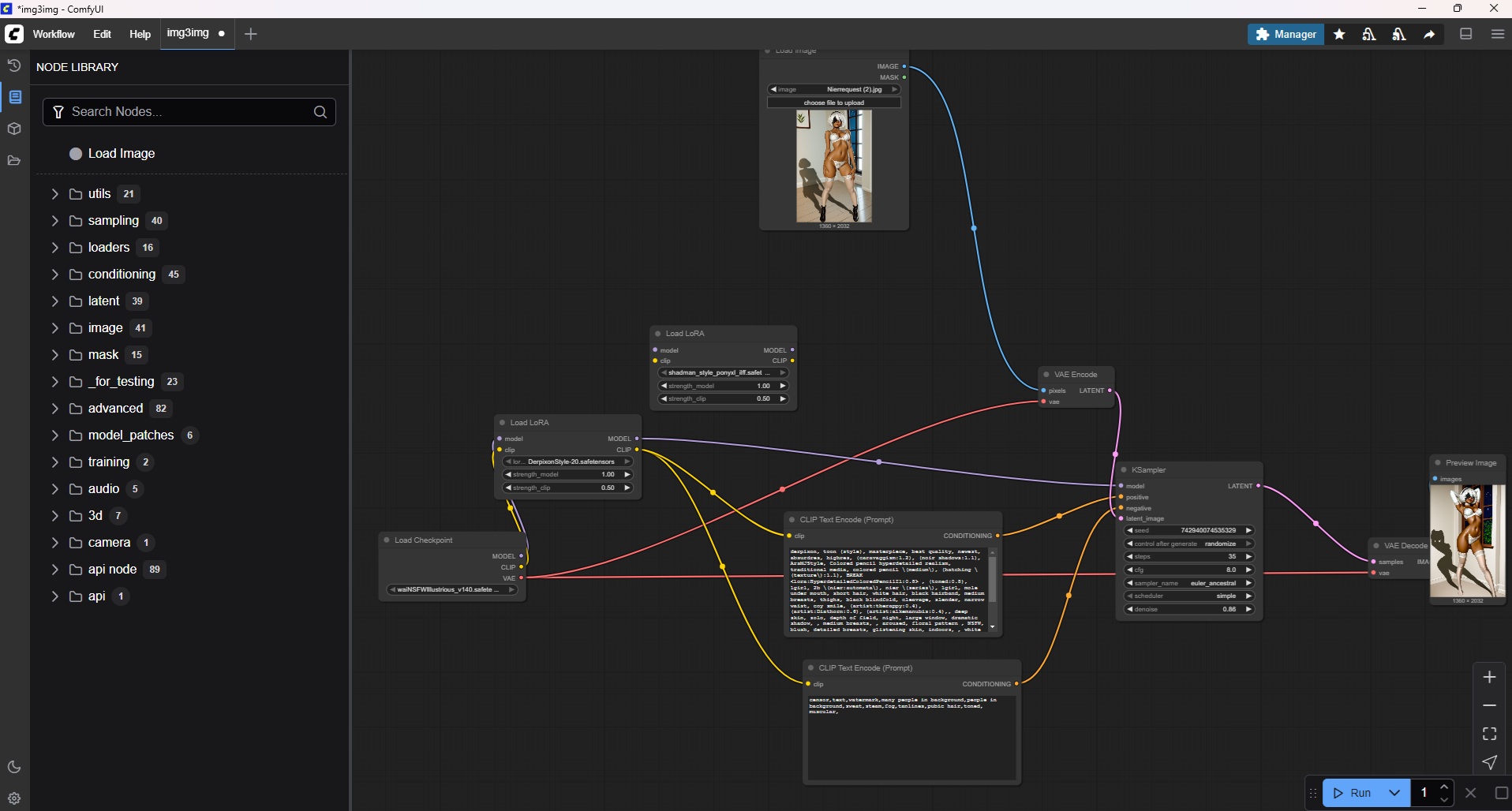Toggle the bottom panel icon in top bar
This screenshot has width=1512, height=811.
point(1466,34)
